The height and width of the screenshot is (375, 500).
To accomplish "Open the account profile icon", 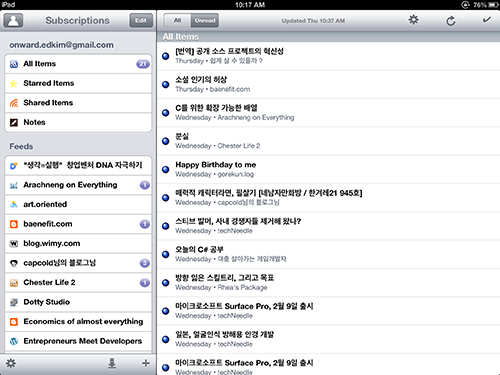I will [x=13, y=21].
